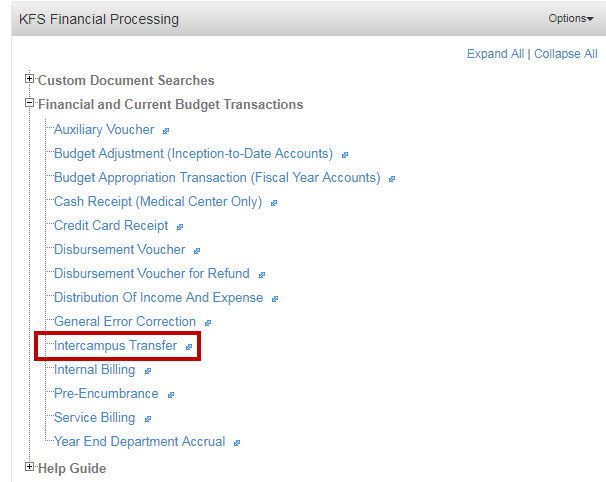Open Distribution Of Income And Expense
Screen dimensions: 606x482
(158, 298)
